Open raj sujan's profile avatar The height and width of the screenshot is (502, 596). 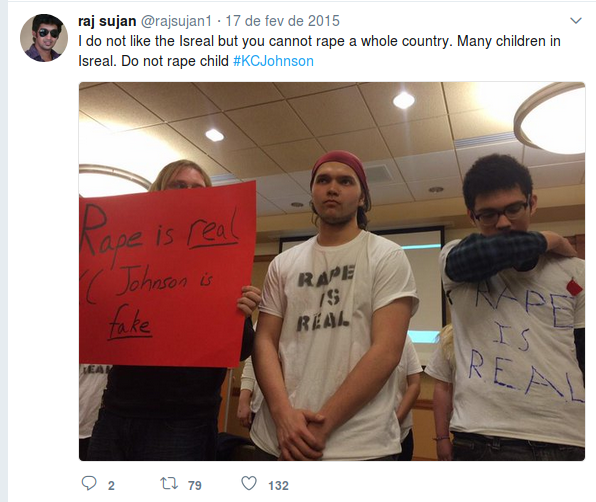pos(44,38)
